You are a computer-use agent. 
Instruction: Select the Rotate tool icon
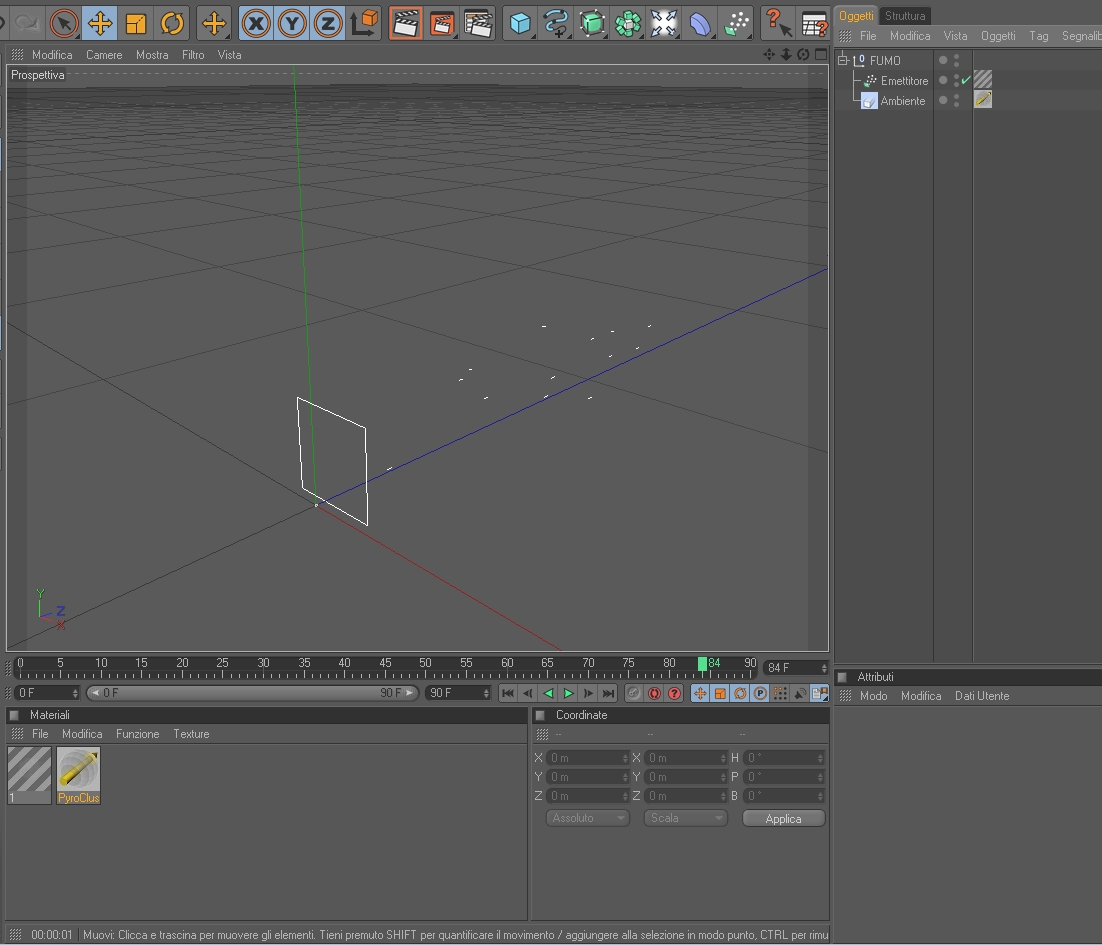point(171,23)
